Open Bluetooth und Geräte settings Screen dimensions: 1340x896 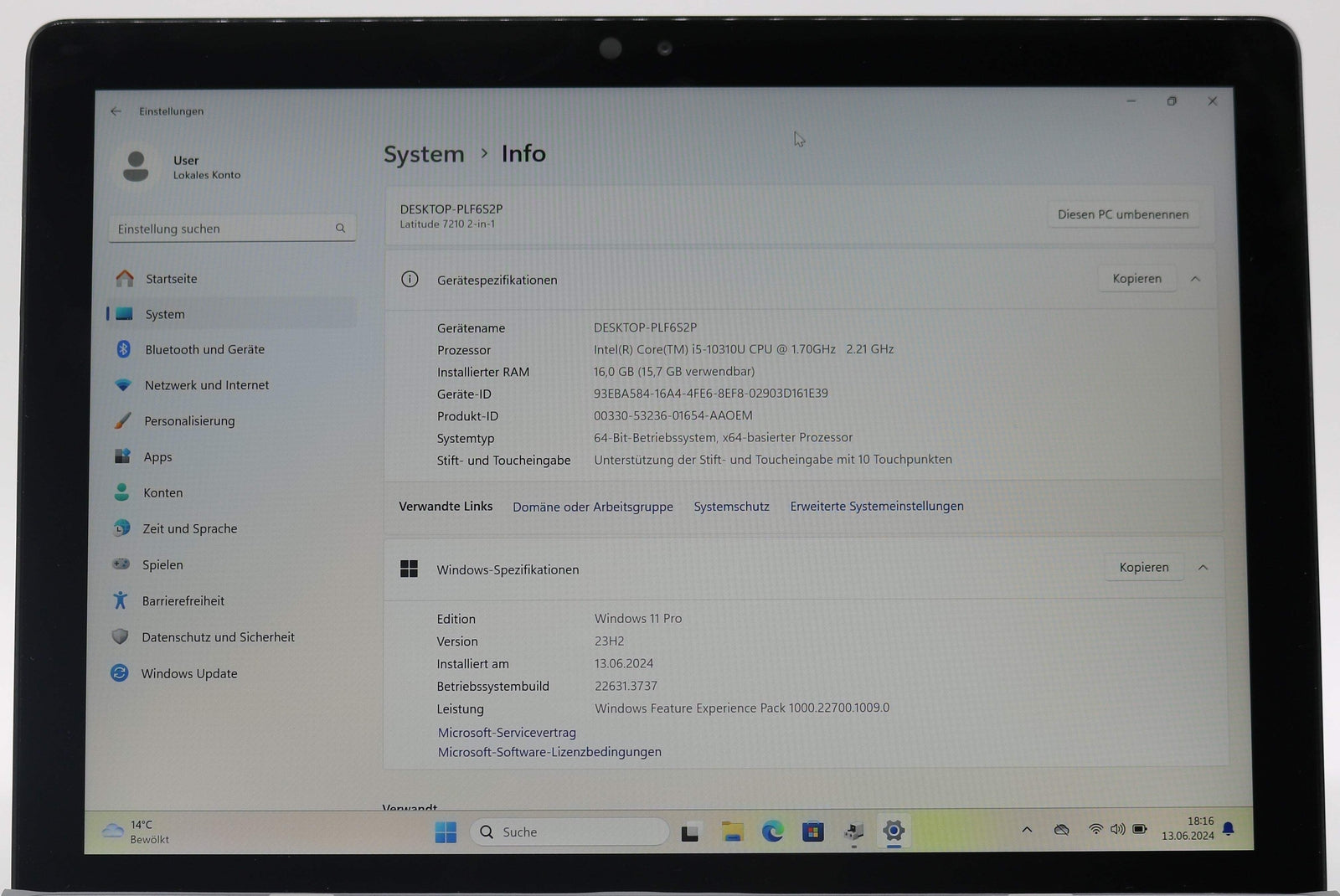click(x=204, y=349)
